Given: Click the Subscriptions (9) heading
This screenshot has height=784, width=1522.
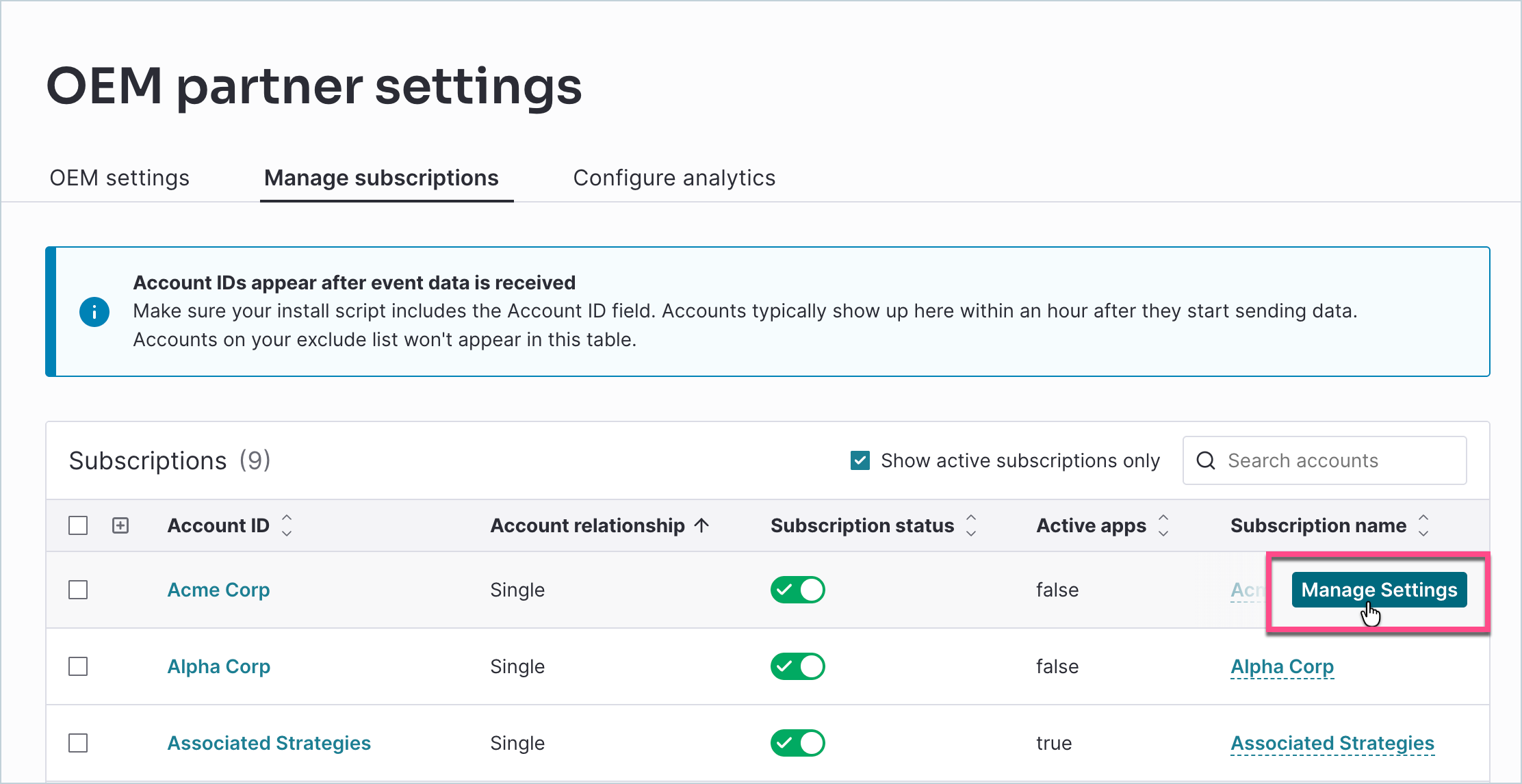Looking at the screenshot, I should [170, 460].
